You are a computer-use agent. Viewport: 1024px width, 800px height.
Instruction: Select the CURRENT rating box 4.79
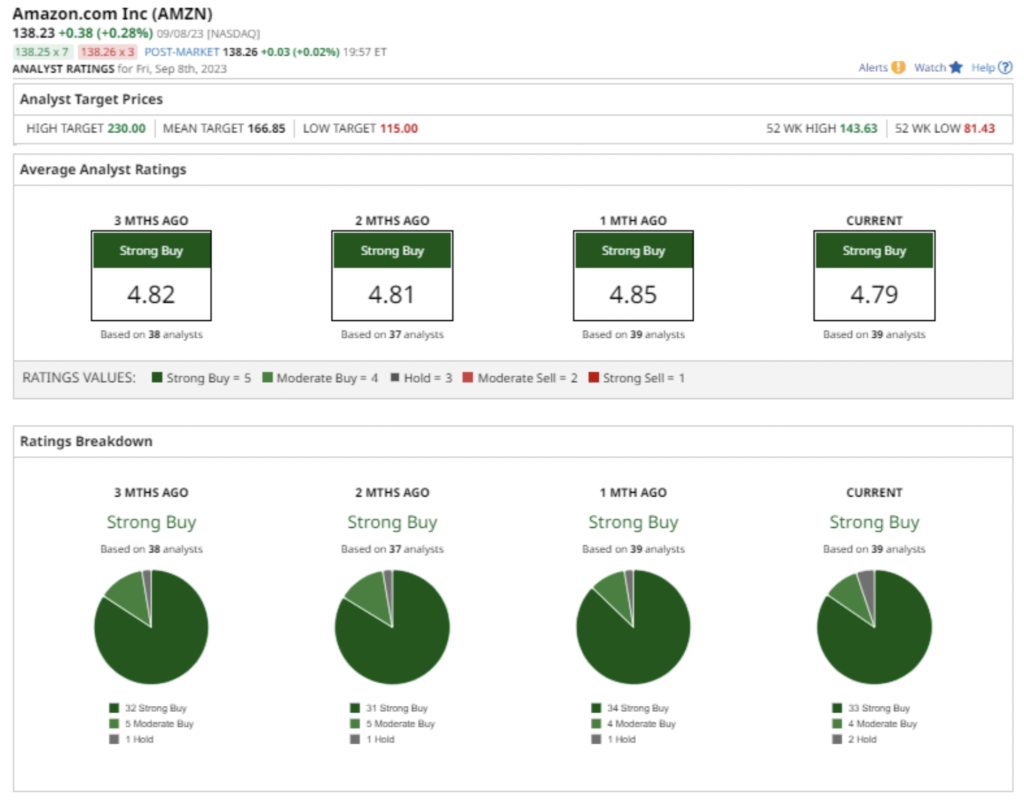coord(874,276)
